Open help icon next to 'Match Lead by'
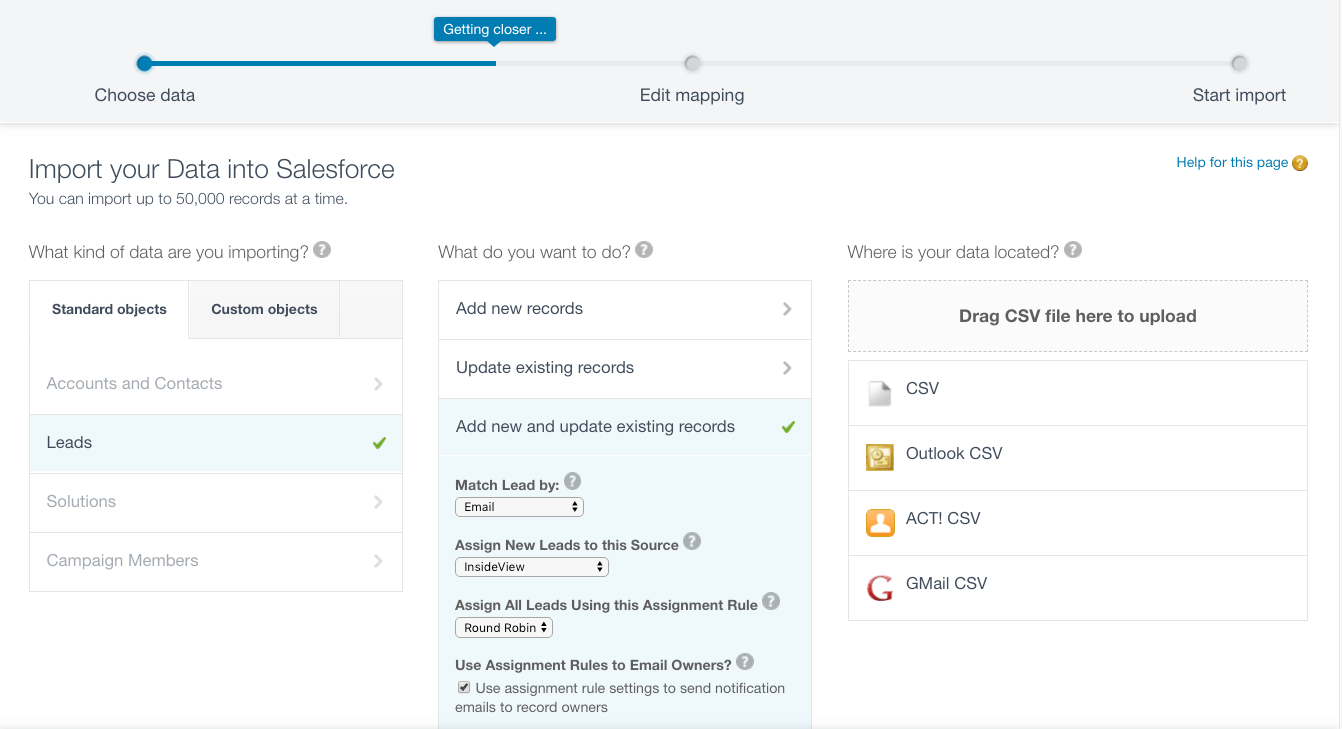 coord(572,482)
